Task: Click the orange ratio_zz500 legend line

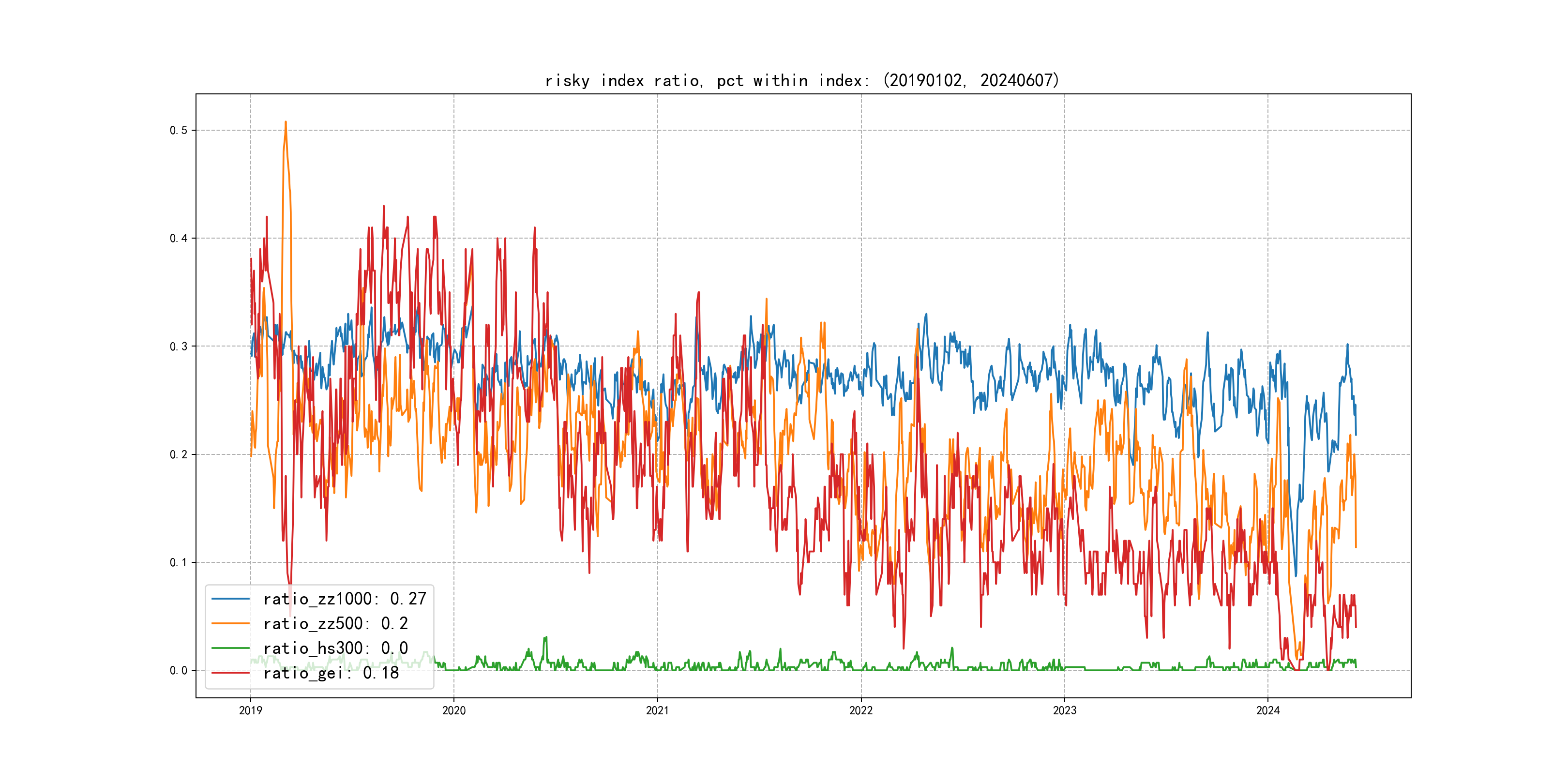Action: tap(230, 623)
